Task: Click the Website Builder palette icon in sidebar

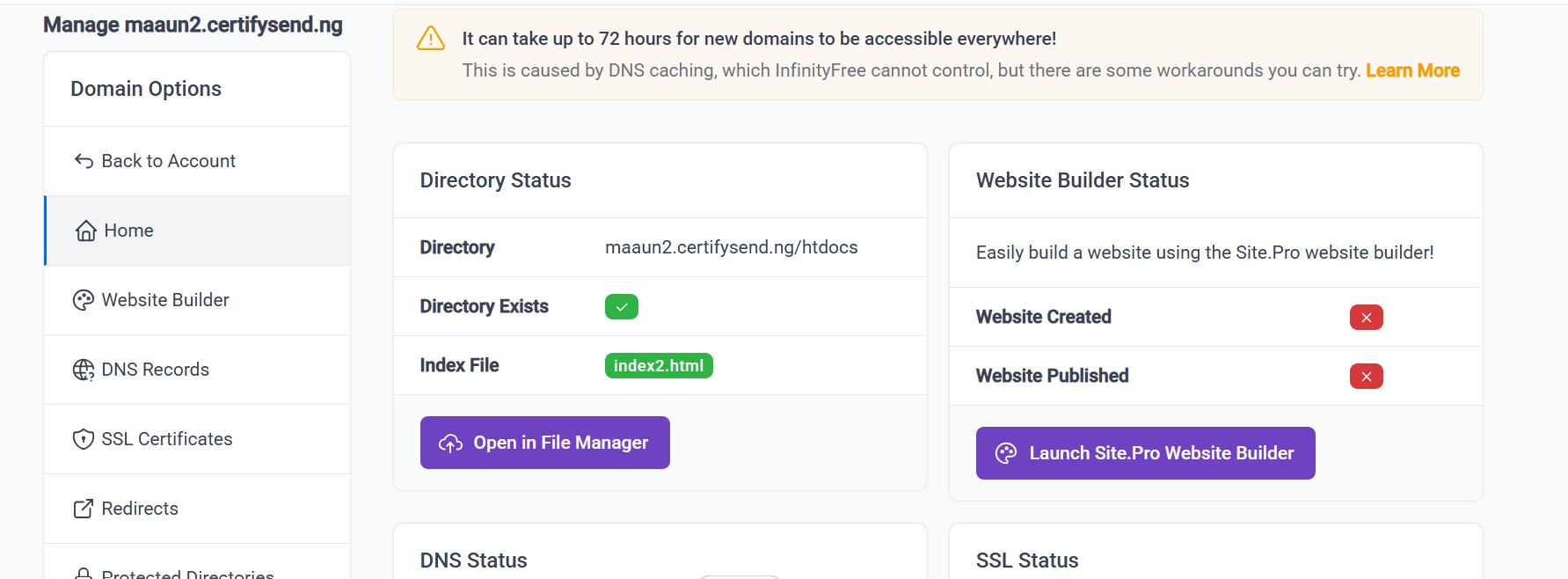Action: pyautogui.click(x=84, y=301)
